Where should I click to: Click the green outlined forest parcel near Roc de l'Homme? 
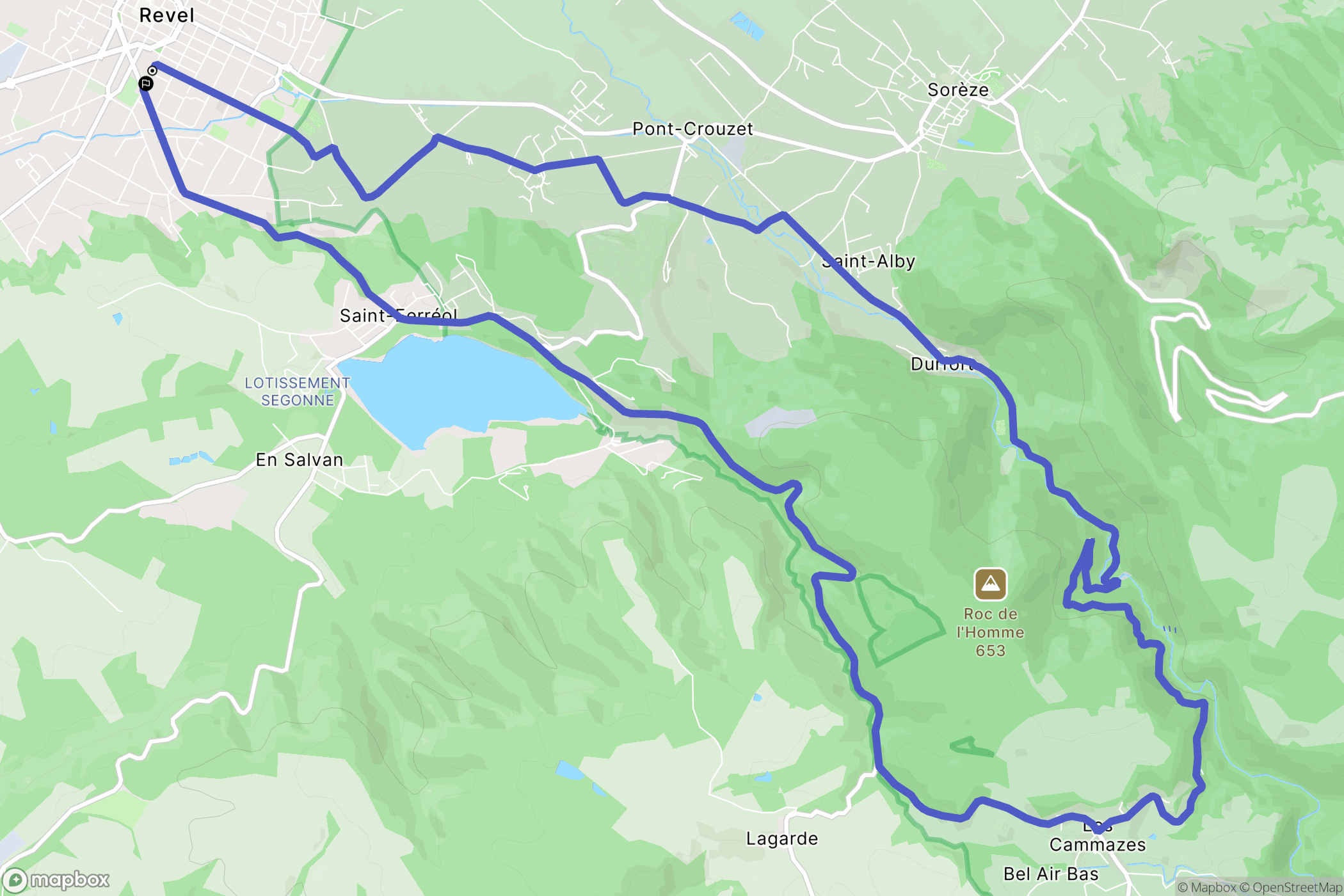[899, 618]
